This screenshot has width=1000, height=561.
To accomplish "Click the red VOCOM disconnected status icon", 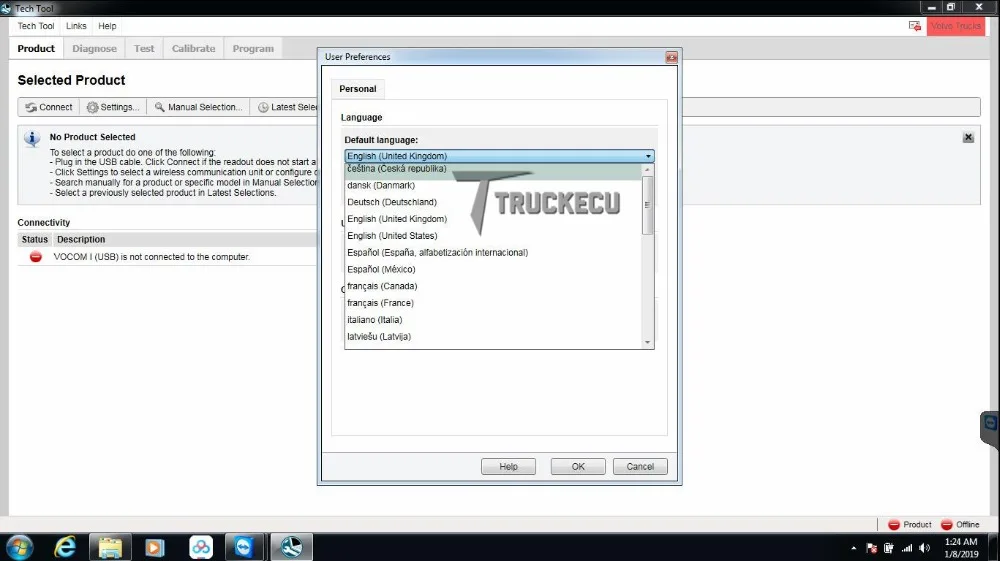I will click(x=36, y=257).
